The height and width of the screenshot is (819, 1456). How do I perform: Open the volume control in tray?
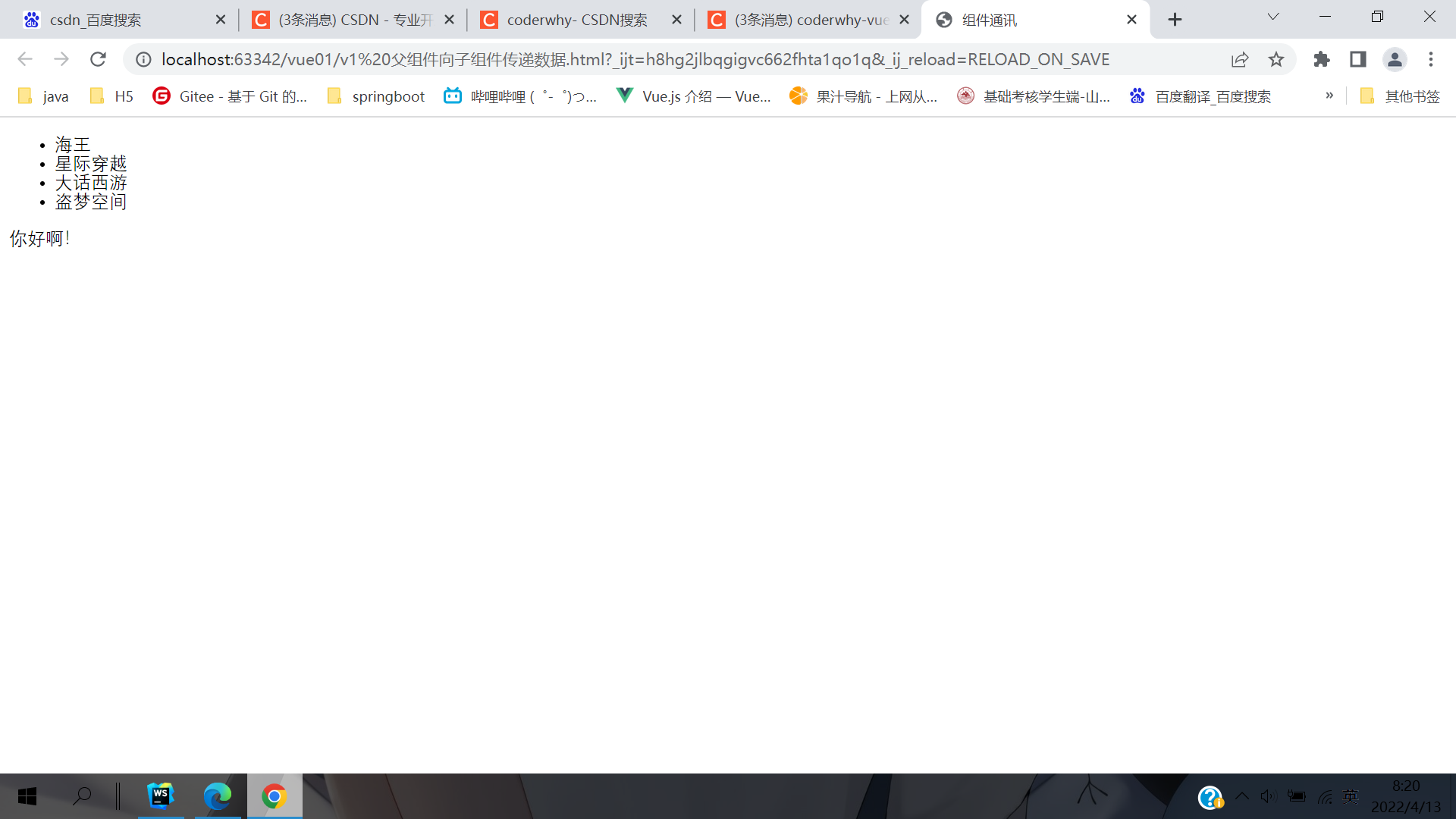(1268, 795)
